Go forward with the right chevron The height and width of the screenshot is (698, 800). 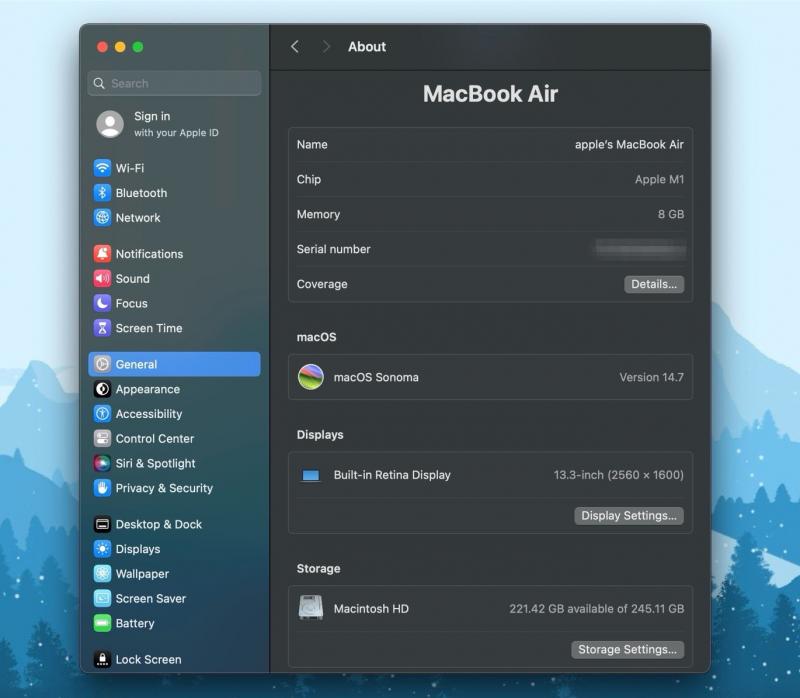326,47
